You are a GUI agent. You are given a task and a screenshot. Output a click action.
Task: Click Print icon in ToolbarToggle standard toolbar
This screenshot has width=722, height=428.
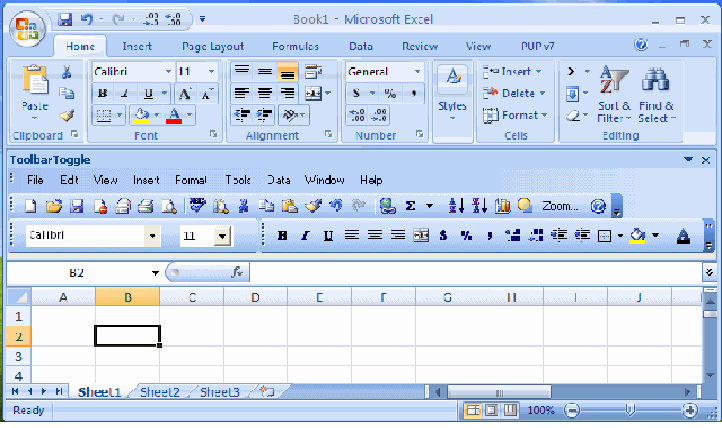point(146,206)
